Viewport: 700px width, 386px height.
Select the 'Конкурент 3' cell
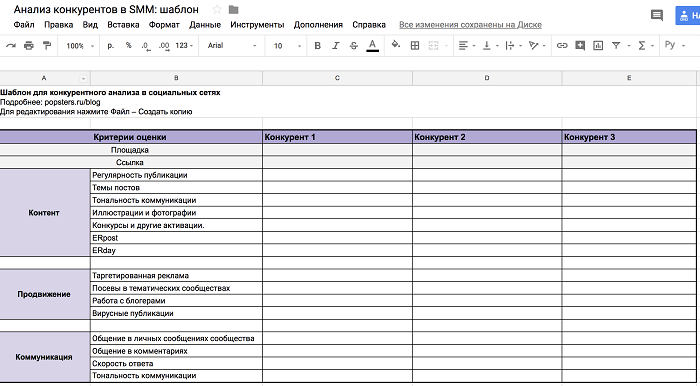pyautogui.click(x=629, y=137)
